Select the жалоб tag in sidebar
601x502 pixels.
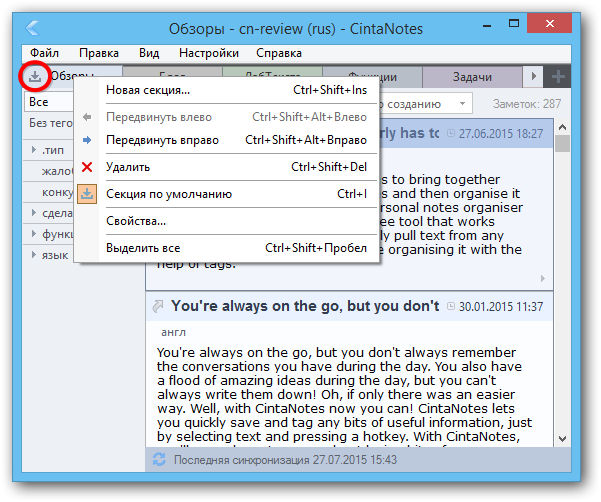57,171
